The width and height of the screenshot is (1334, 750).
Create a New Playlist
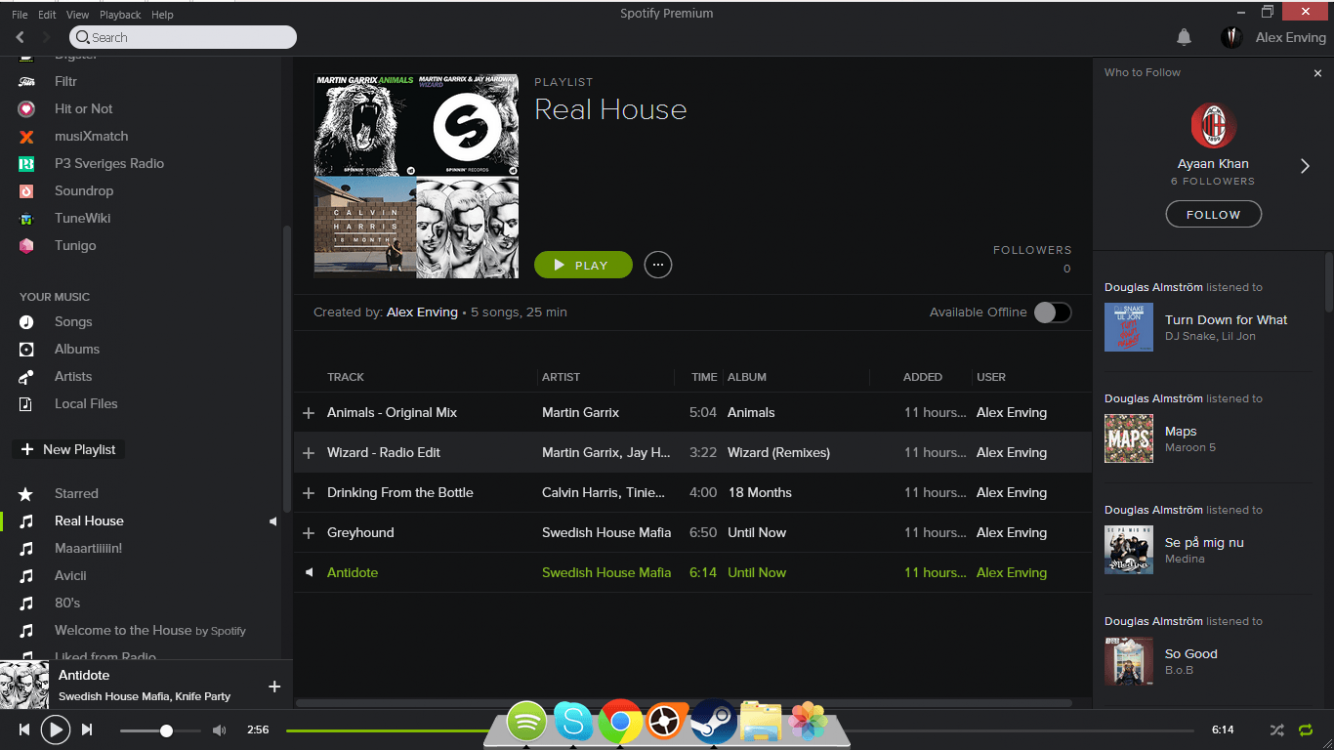[69, 450]
